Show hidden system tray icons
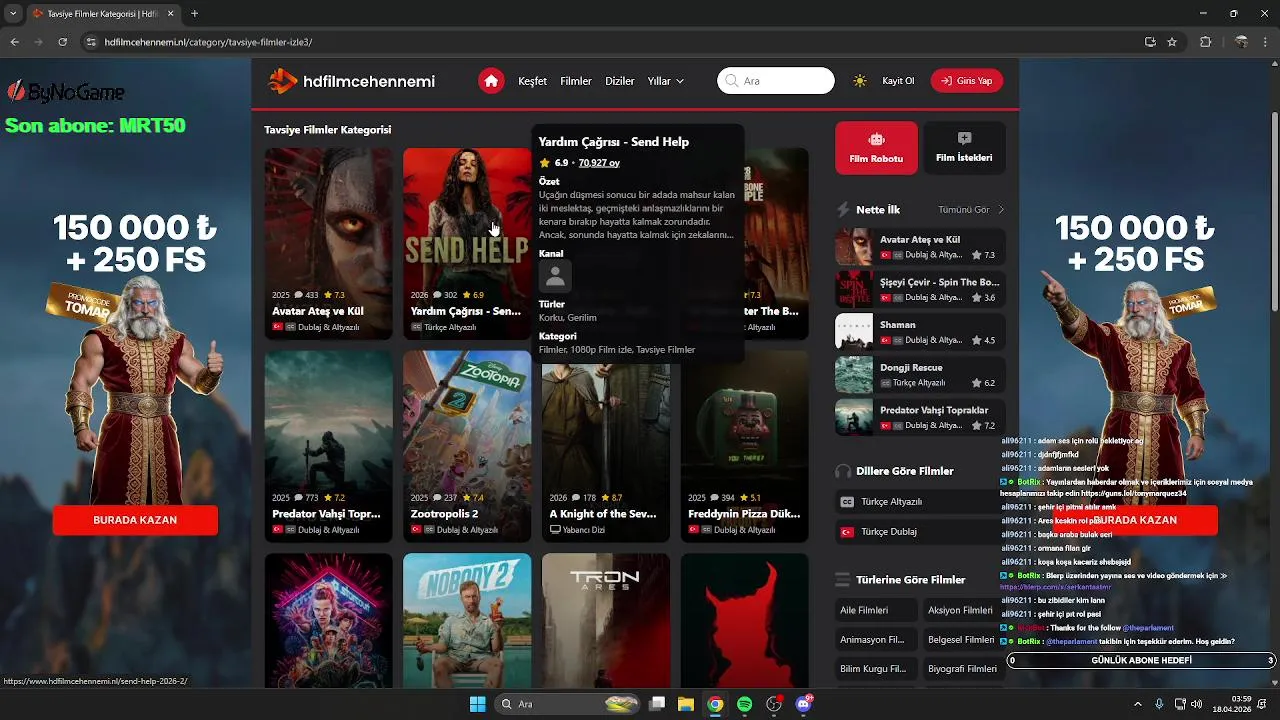The image size is (1280, 720). click(1138, 704)
